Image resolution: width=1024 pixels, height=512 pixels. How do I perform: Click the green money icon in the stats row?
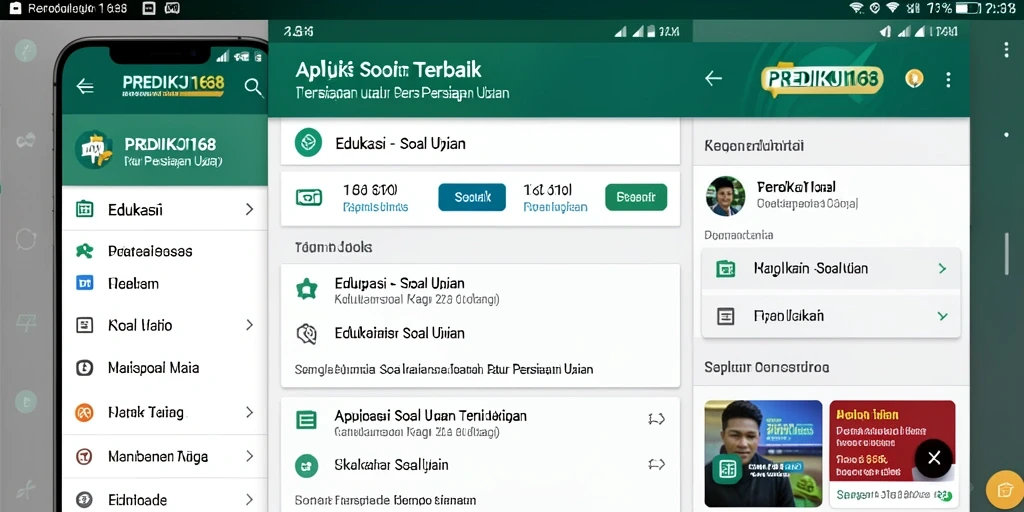pos(309,197)
